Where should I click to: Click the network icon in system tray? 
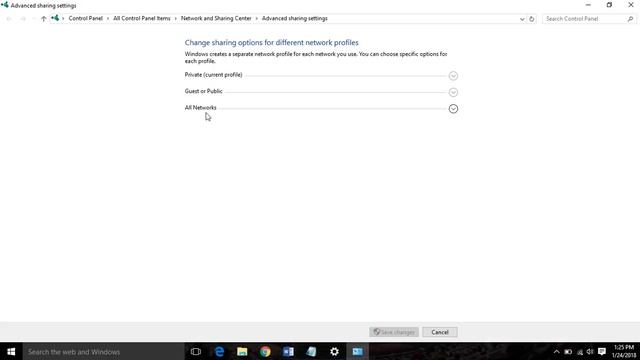(x=580, y=351)
